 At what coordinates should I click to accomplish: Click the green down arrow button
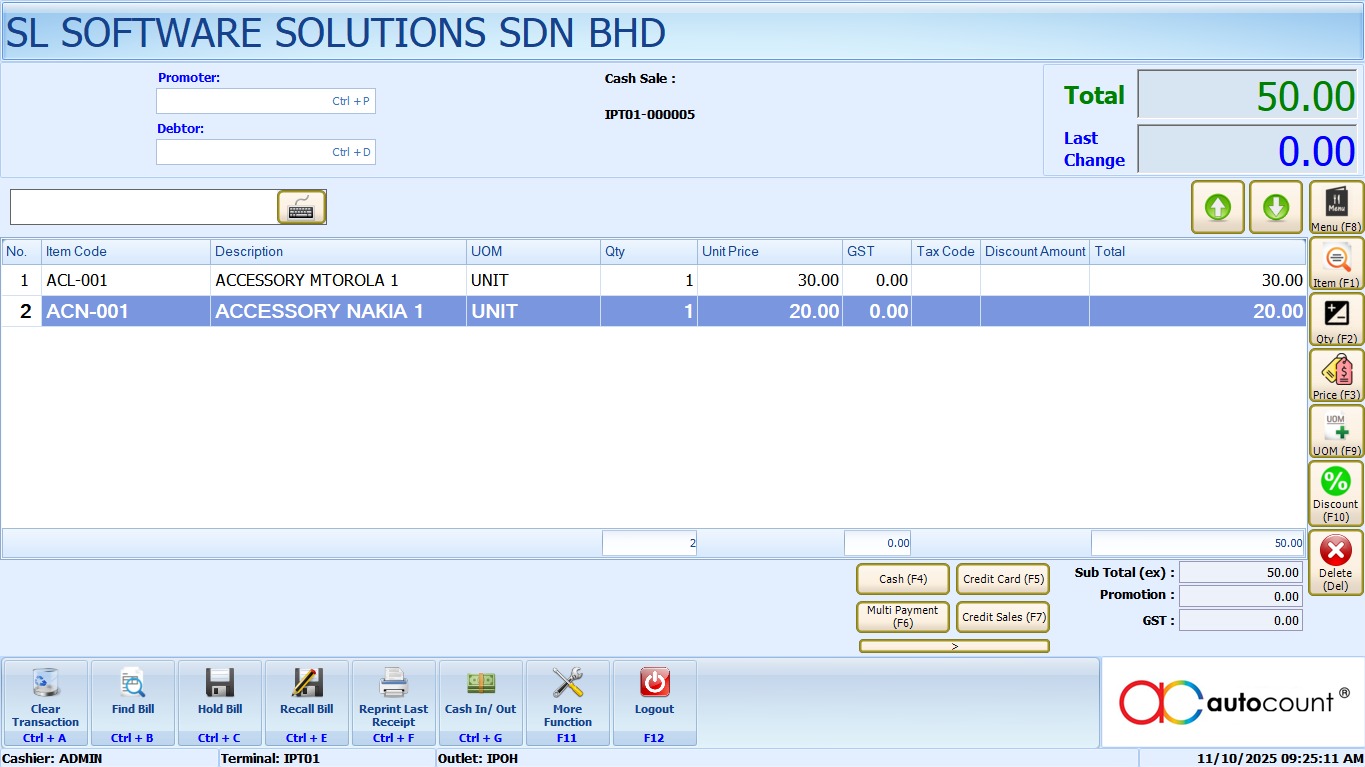pyautogui.click(x=1275, y=207)
